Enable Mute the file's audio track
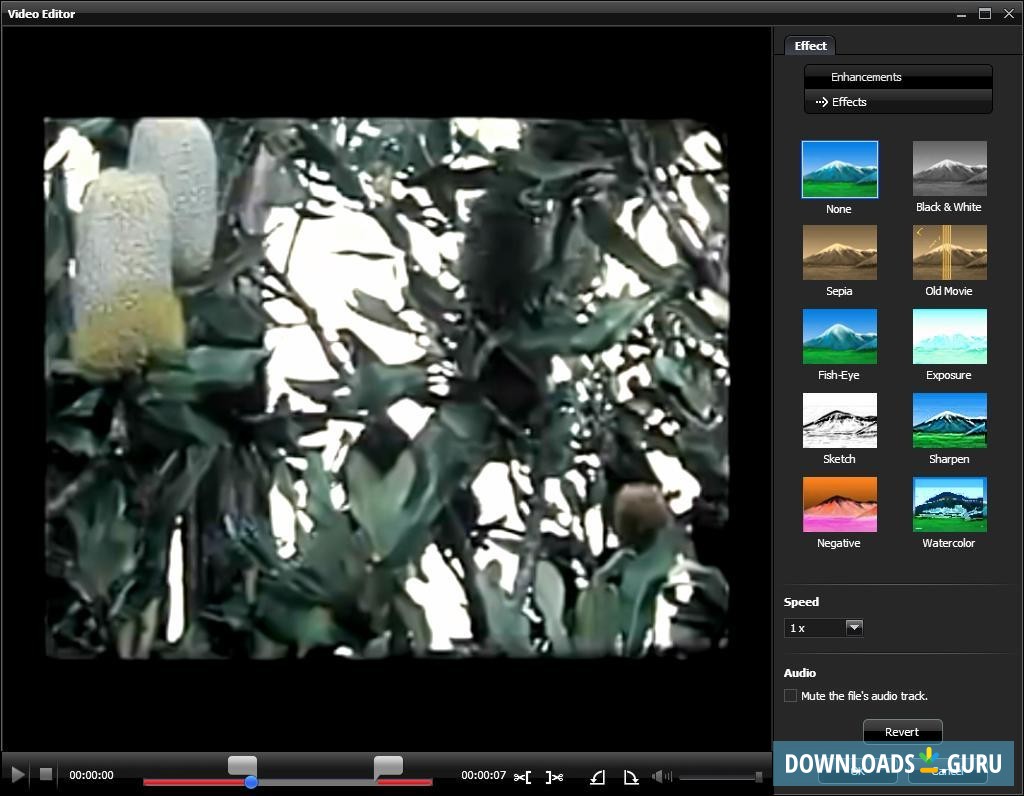 [x=790, y=695]
